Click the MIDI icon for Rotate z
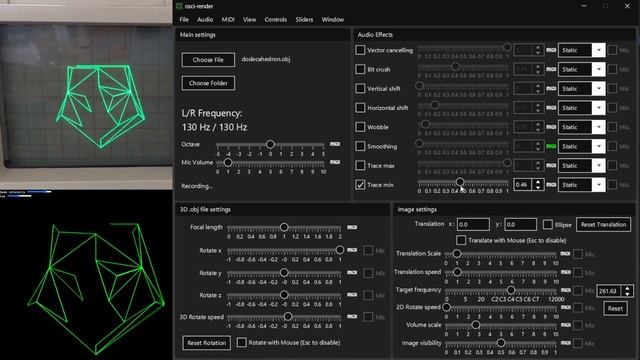Image resolution: width=640 pixels, height=360 pixels. [352, 295]
